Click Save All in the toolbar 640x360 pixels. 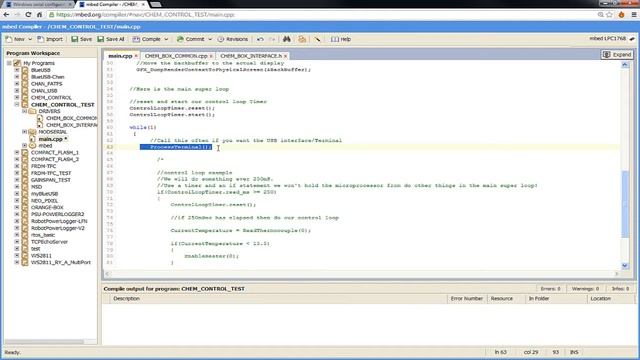(x=111, y=39)
